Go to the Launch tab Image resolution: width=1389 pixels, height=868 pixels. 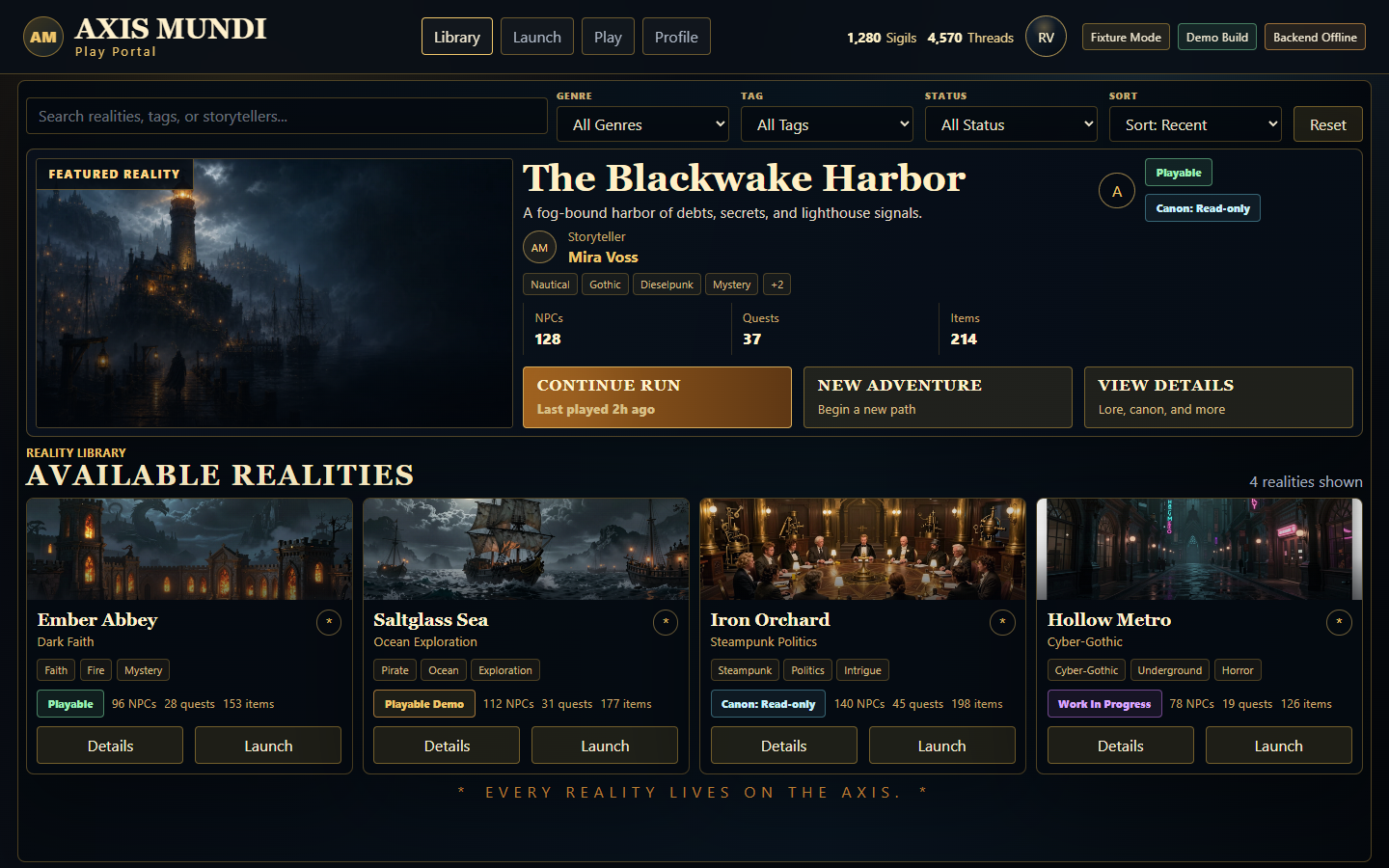pyautogui.click(x=537, y=37)
